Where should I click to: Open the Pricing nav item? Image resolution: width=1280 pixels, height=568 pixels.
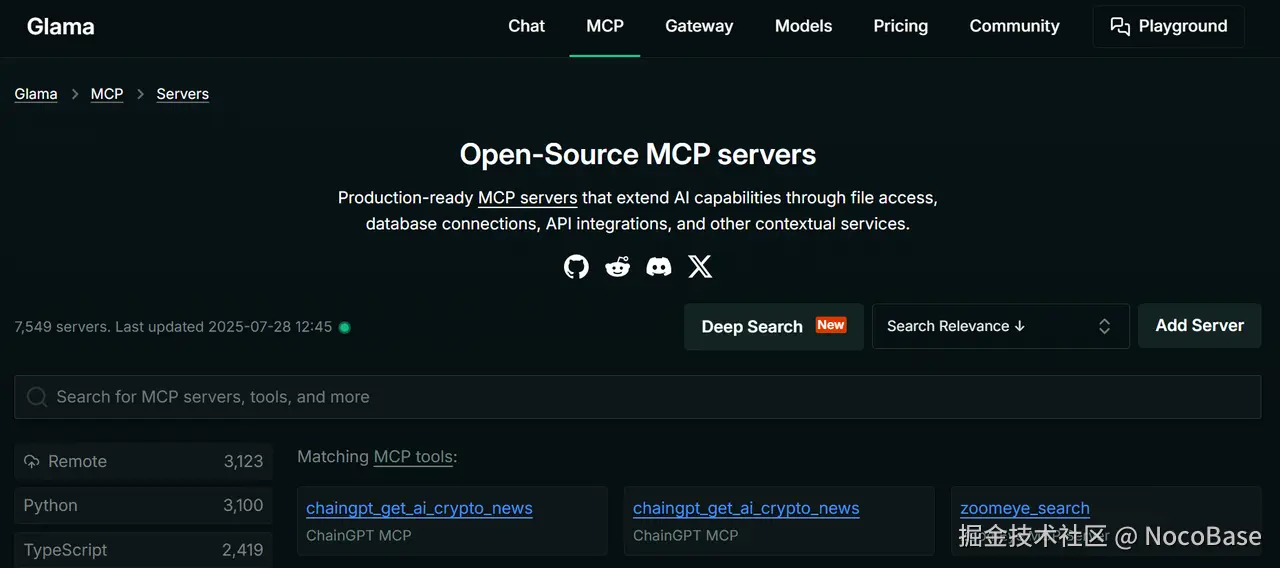point(901,26)
